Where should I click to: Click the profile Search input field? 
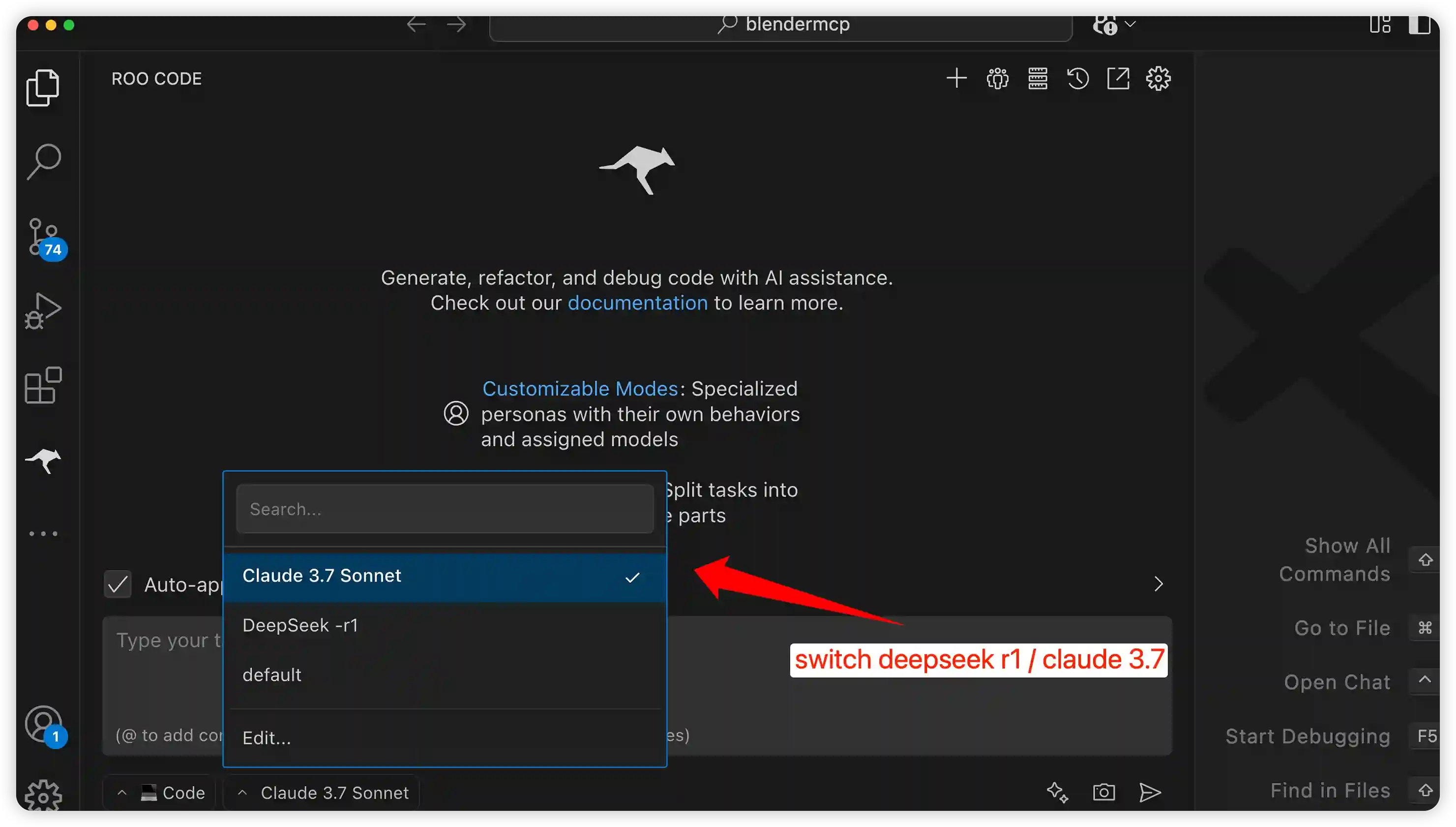tap(445, 509)
